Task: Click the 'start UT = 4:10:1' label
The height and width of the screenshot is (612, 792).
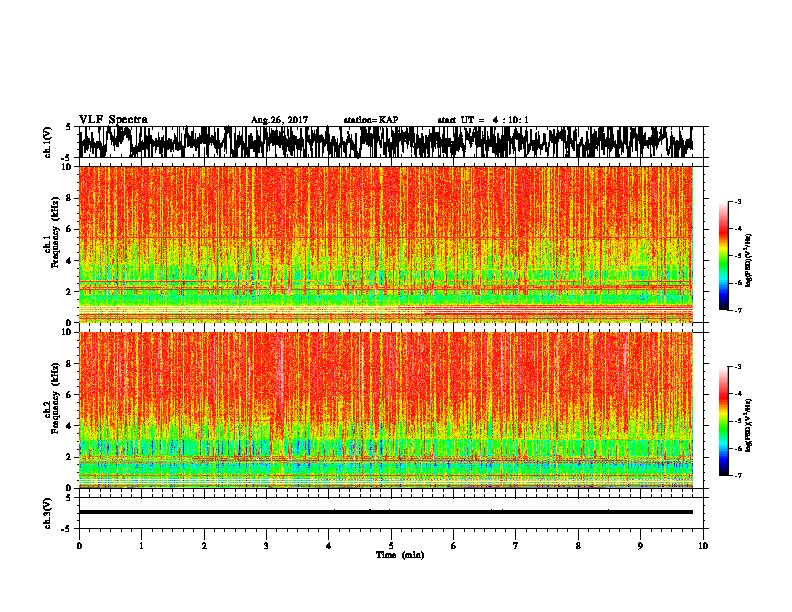Action: point(483,120)
